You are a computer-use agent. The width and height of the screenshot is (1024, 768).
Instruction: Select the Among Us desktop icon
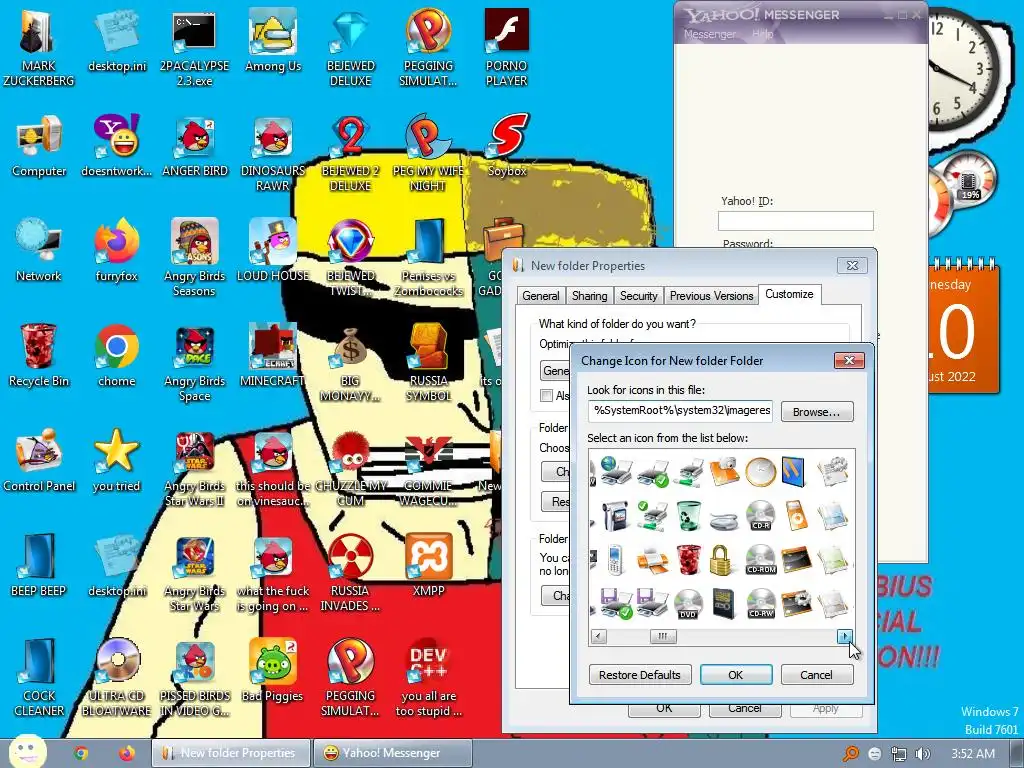pos(272,41)
